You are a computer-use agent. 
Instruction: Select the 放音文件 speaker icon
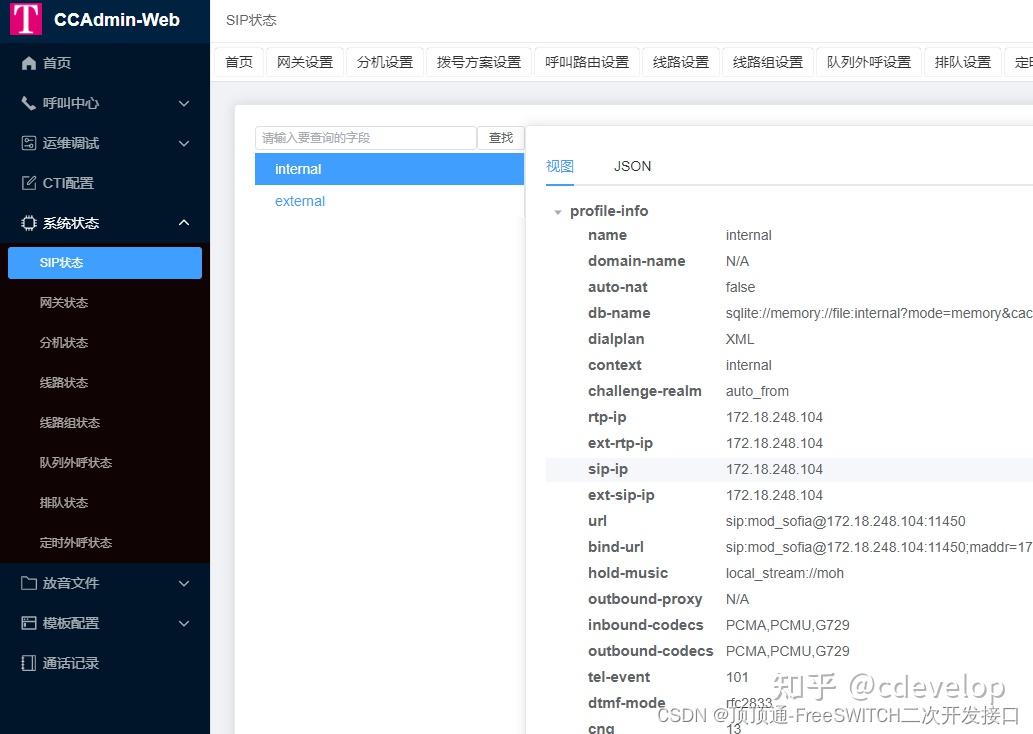[28, 583]
